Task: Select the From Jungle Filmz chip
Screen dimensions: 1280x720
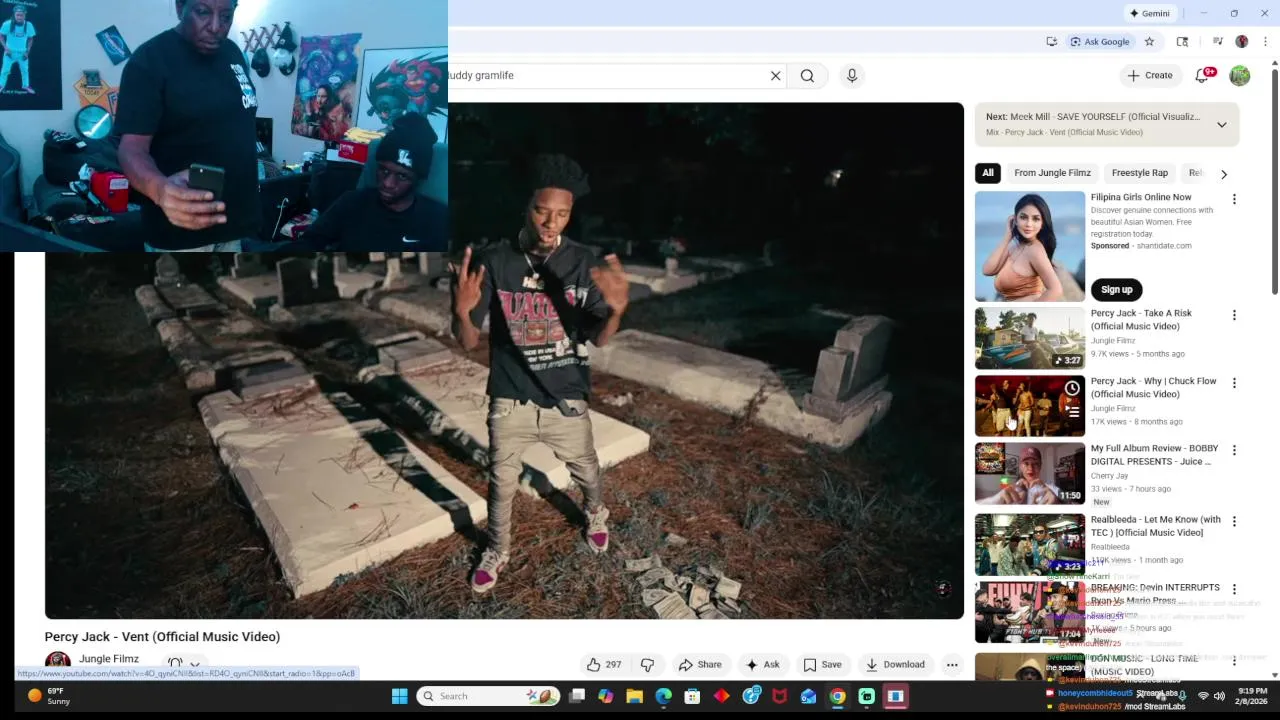Action: [1052, 173]
